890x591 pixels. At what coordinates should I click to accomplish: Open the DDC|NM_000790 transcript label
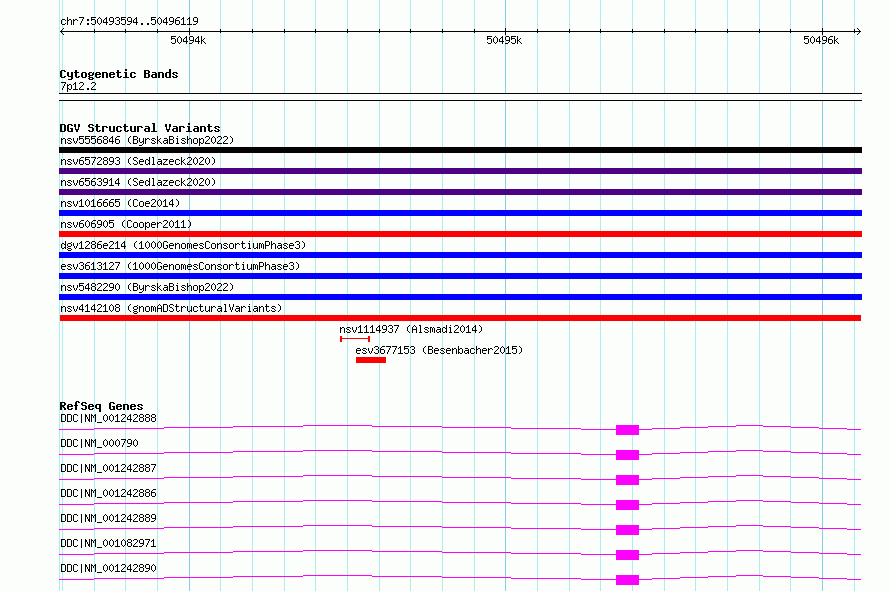99,443
